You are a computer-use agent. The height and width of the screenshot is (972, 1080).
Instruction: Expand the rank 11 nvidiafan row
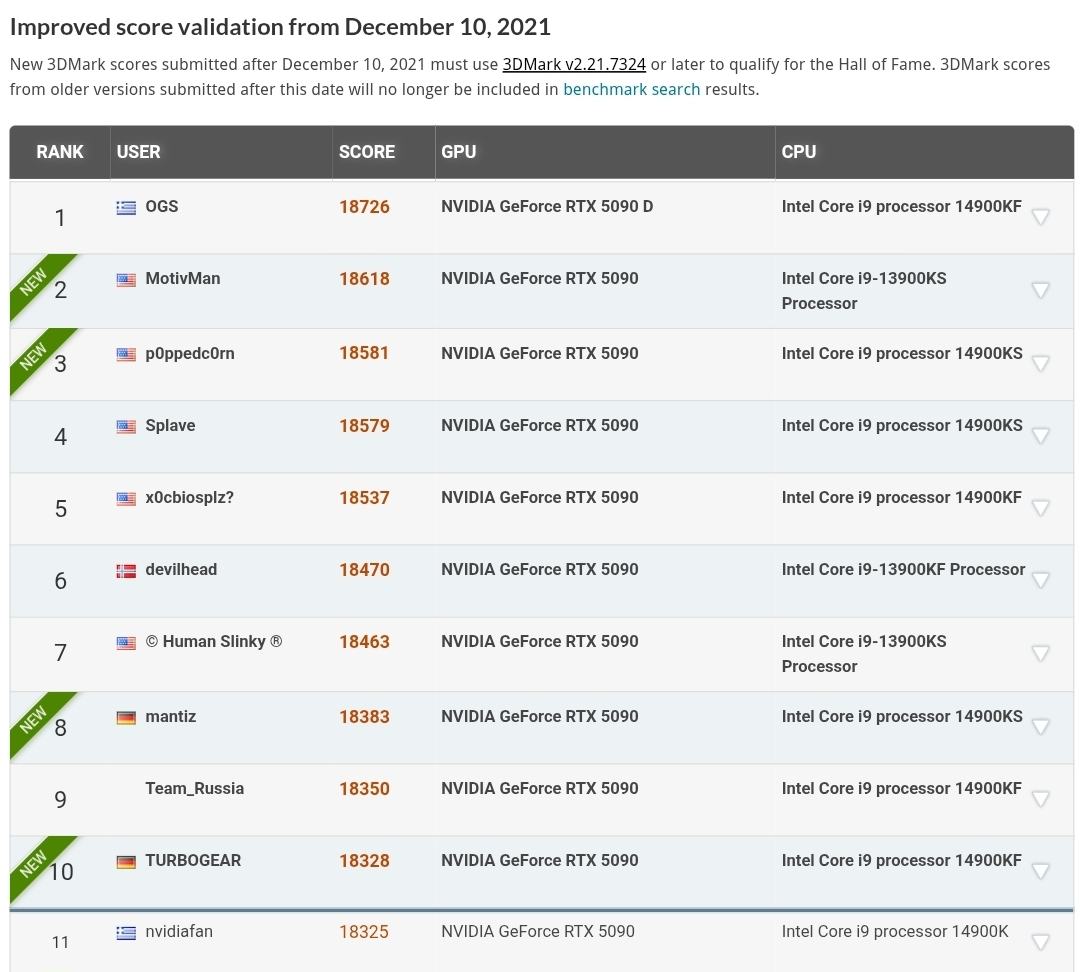tap(1040, 942)
